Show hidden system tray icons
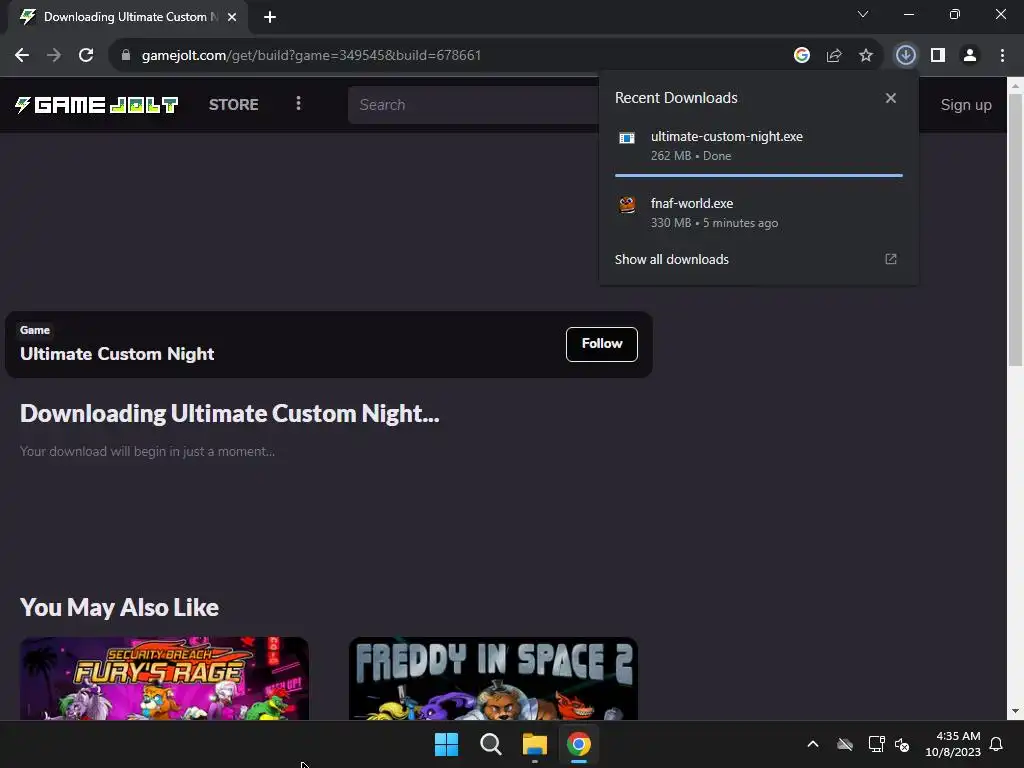 pyautogui.click(x=813, y=744)
